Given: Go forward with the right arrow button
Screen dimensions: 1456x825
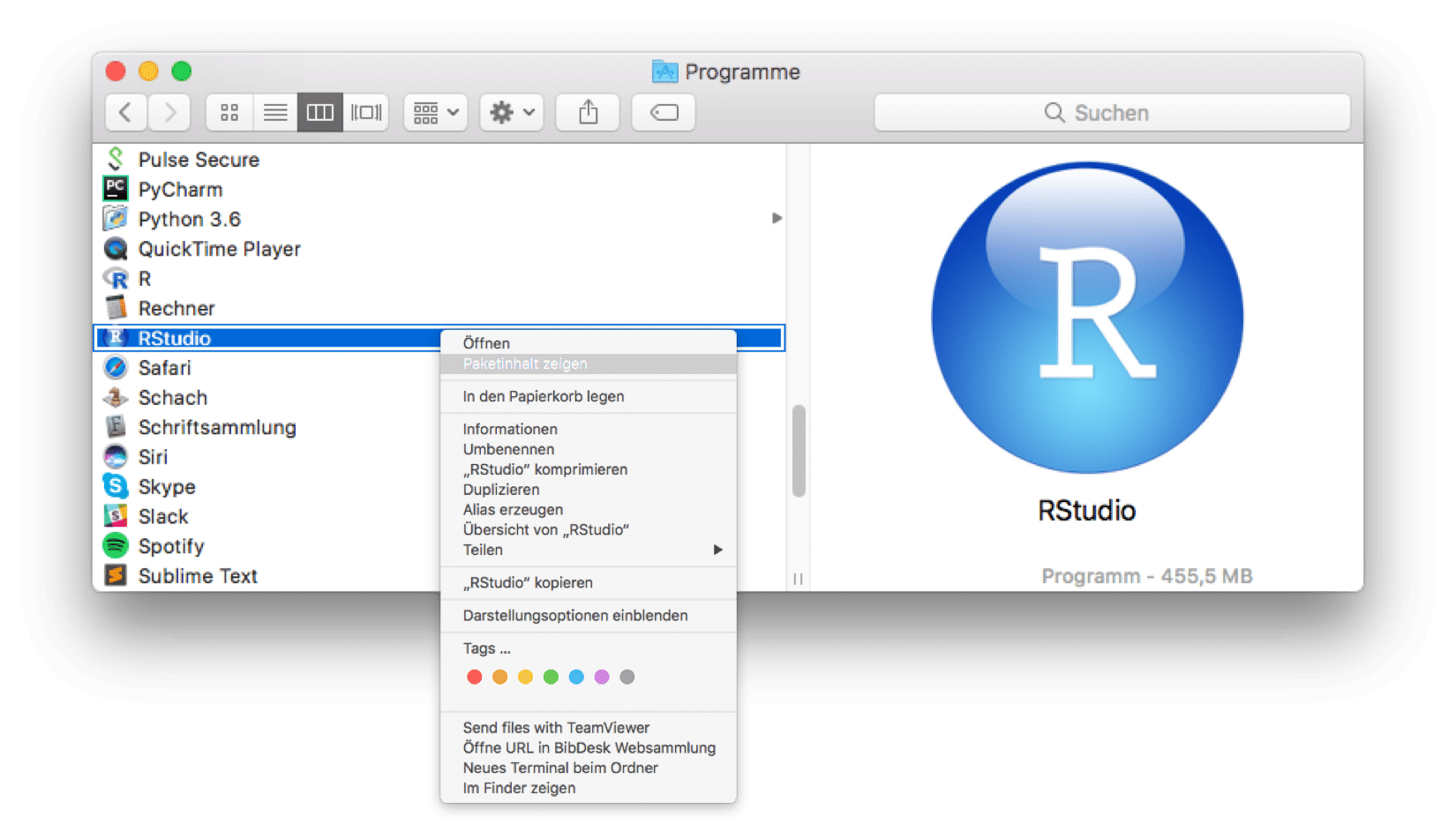Looking at the screenshot, I should coord(169,112).
